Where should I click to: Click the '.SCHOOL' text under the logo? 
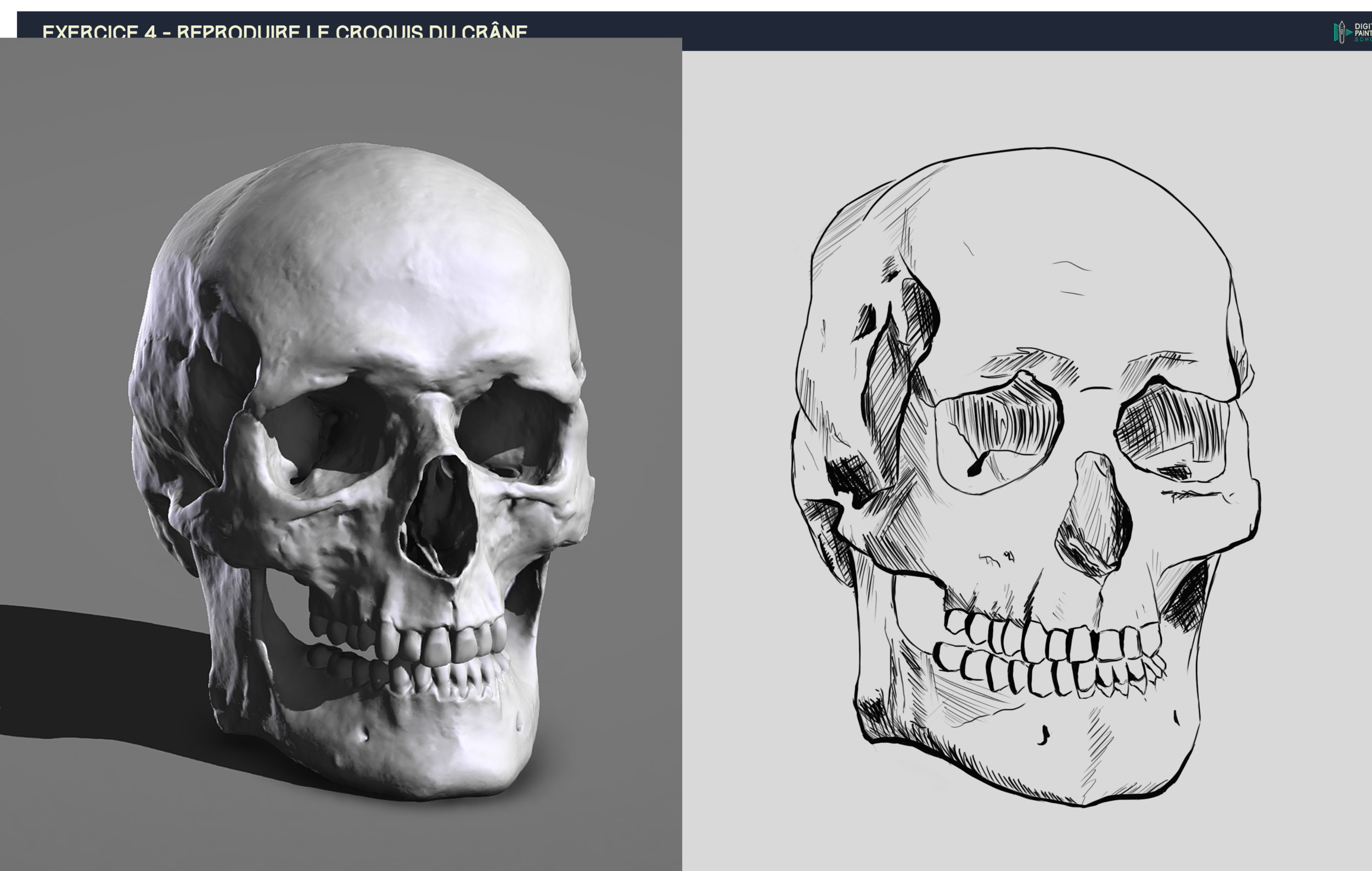click(1363, 40)
